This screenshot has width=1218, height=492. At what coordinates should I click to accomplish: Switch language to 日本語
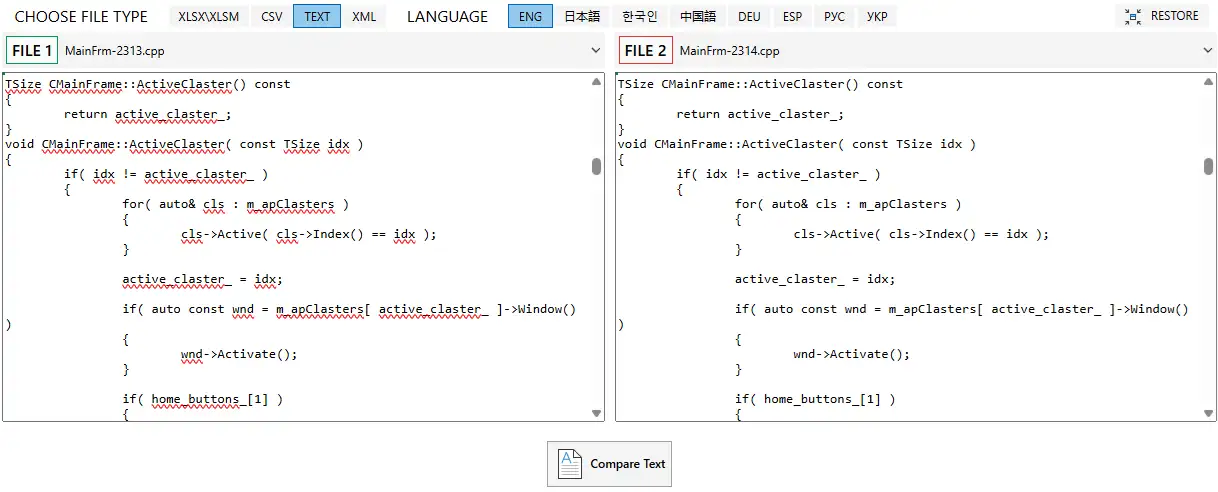(x=582, y=16)
